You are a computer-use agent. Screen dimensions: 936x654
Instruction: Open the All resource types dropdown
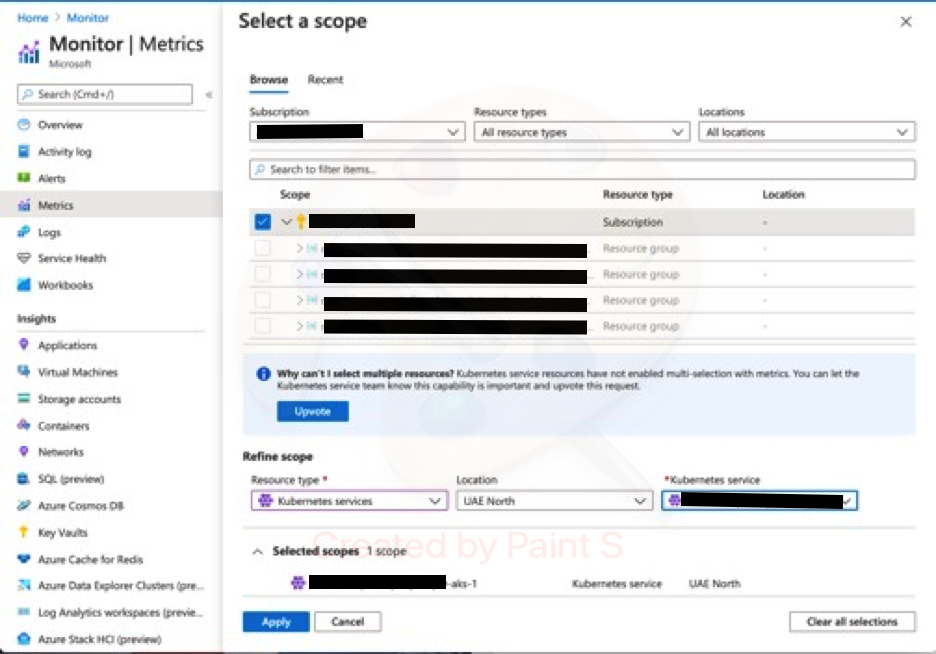582,132
